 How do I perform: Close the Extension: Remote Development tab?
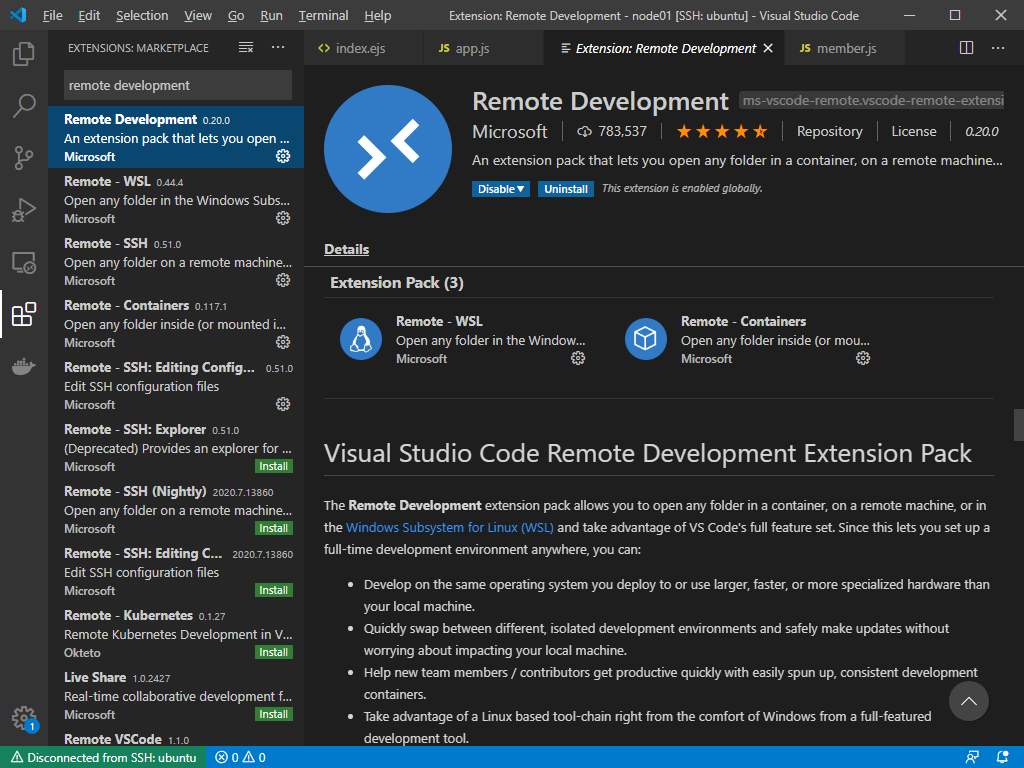coord(769,48)
